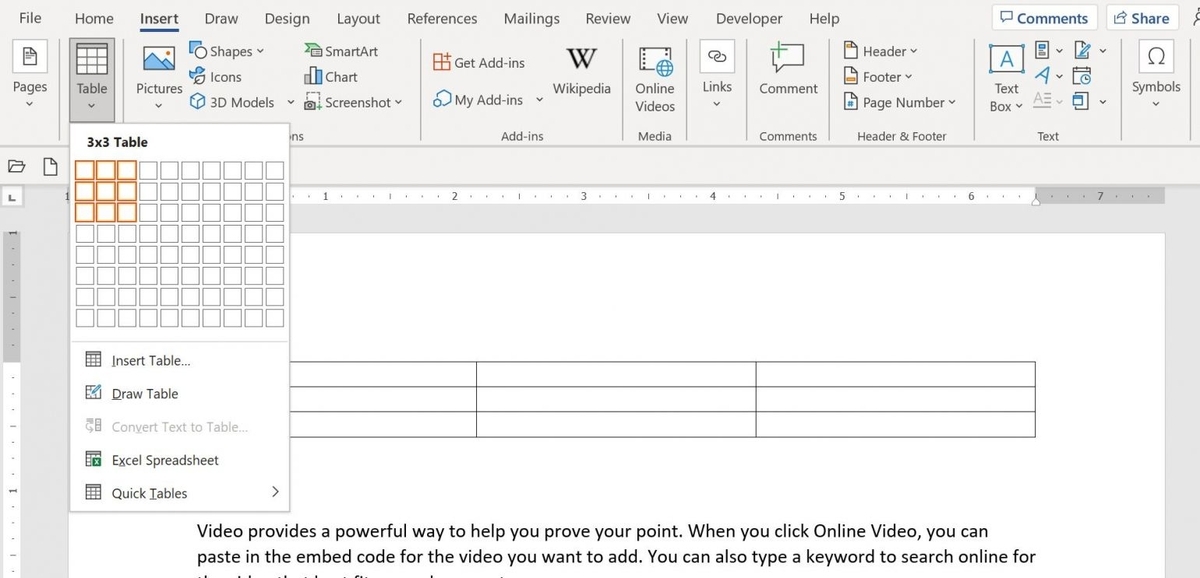Open the Developer tab

(x=749, y=17)
